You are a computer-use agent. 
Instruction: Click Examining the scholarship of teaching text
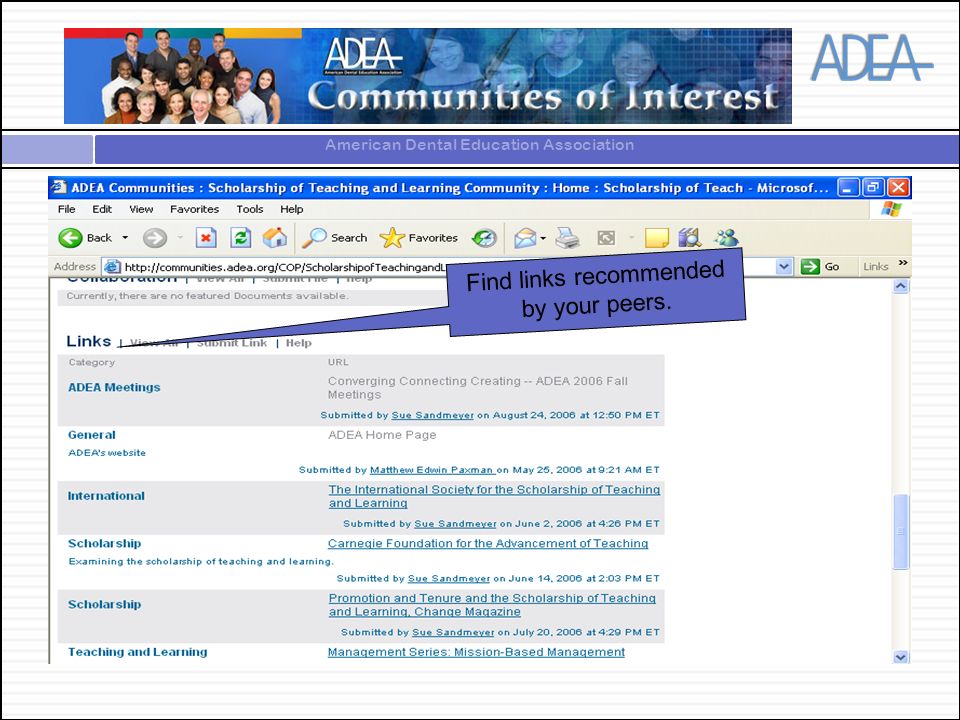click(201, 561)
